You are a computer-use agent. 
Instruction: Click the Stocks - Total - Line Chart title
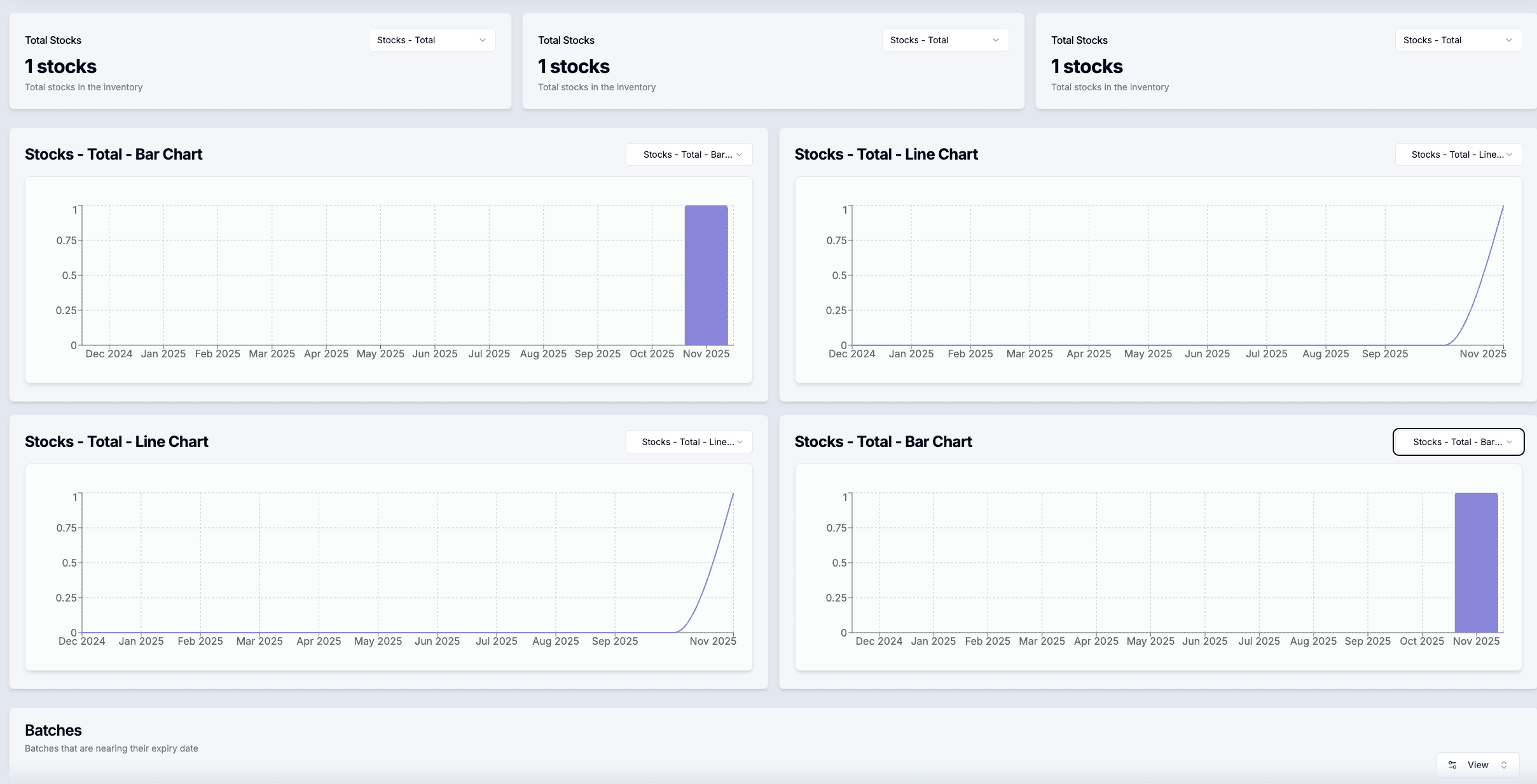click(x=886, y=154)
